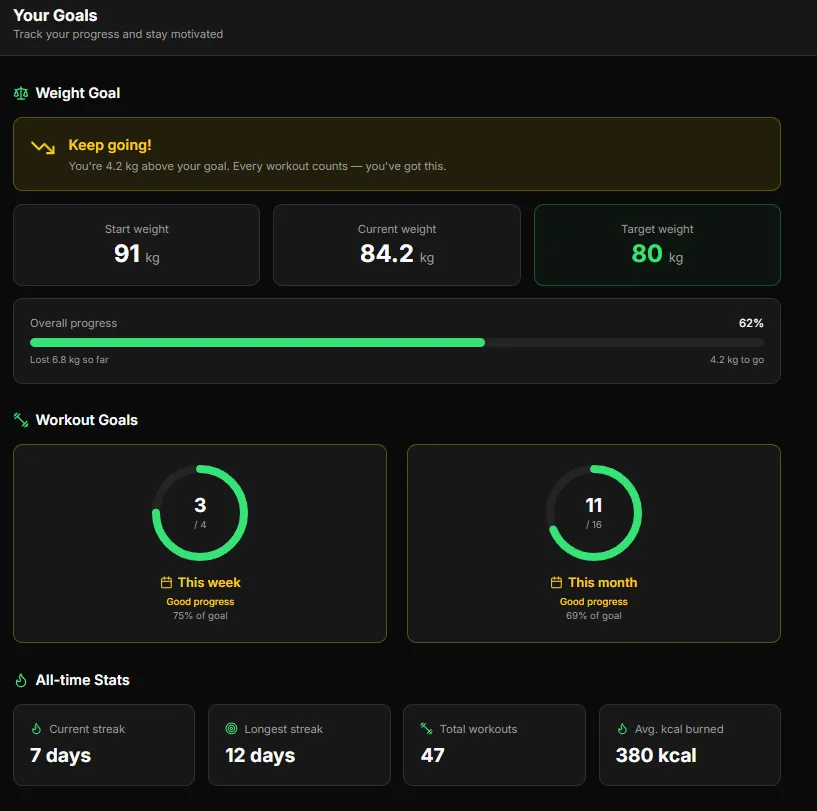The height and width of the screenshot is (811, 817).
Task: Click the This week label
Action: (x=209, y=582)
